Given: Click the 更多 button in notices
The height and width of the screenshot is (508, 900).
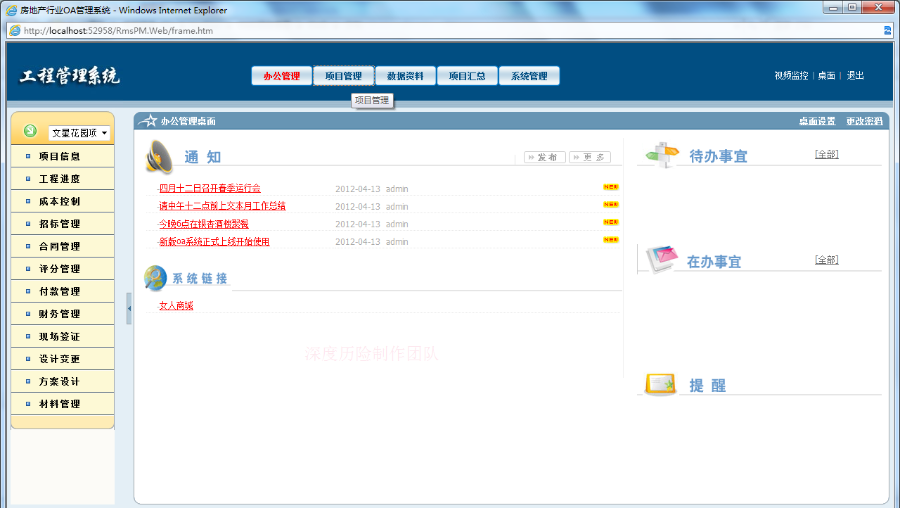Looking at the screenshot, I should 590,157.
